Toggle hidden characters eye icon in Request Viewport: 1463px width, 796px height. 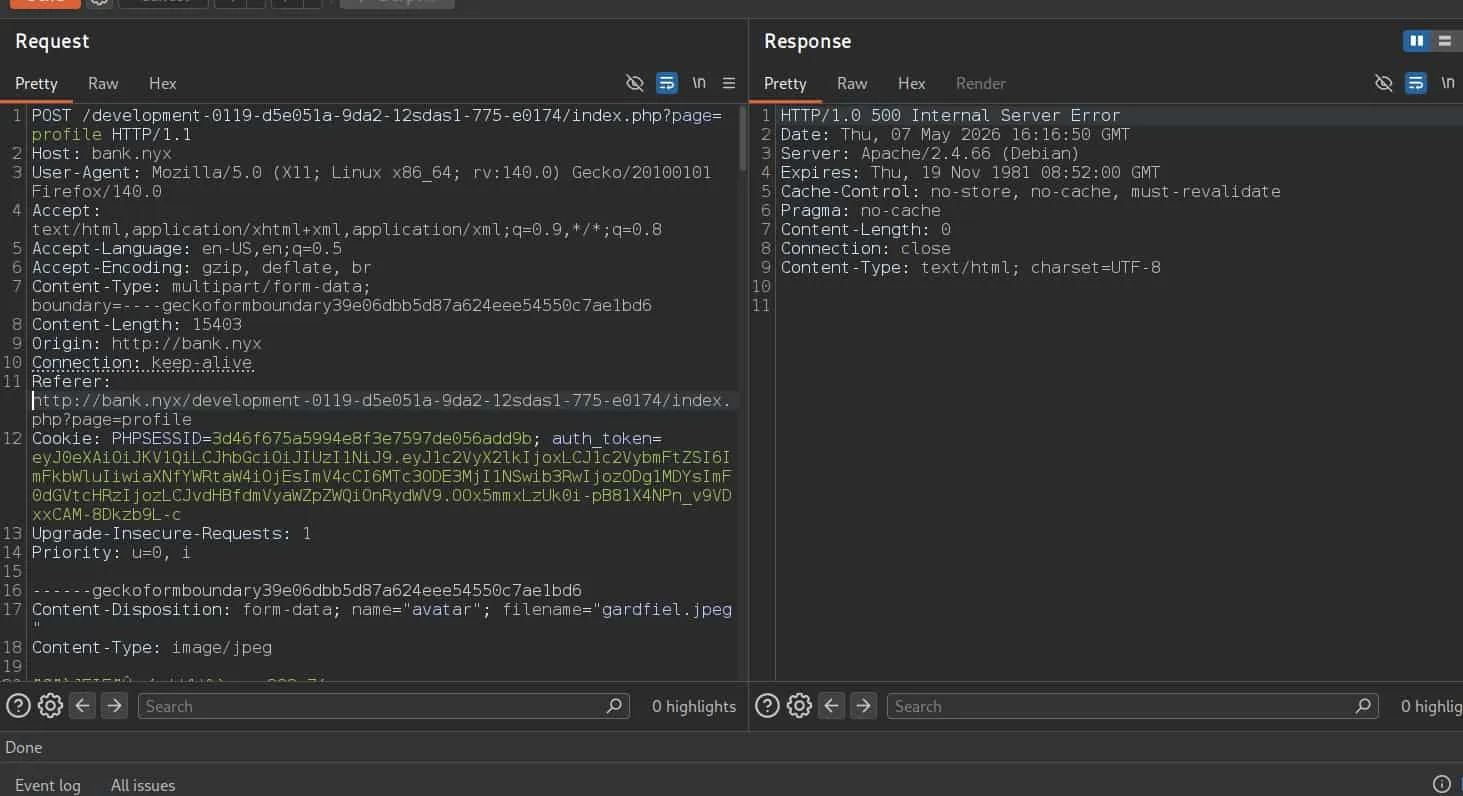pos(634,83)
